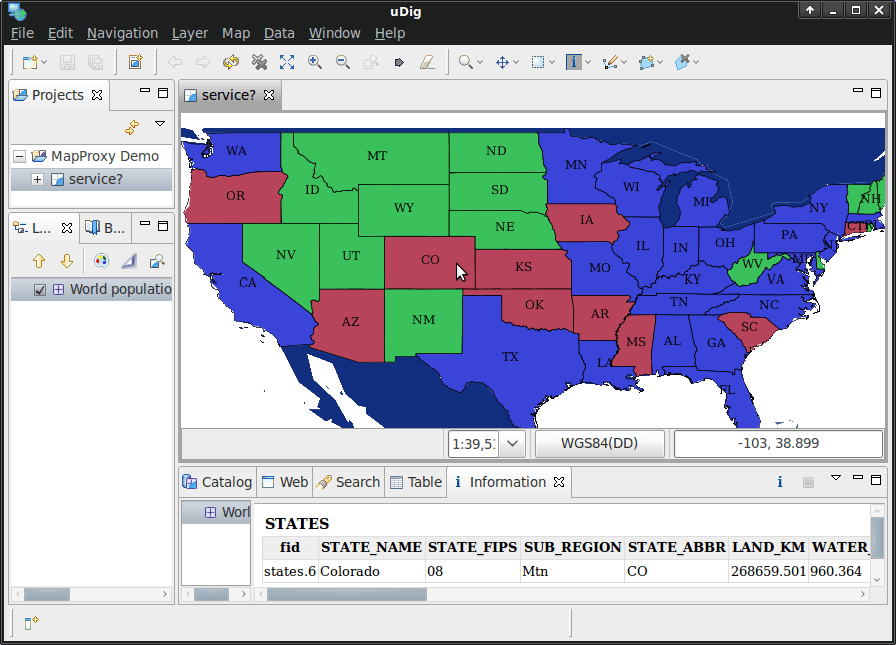Open the Selection tool dropdown arrow
This screenshot has width=896, height=645.
[551, 62]
